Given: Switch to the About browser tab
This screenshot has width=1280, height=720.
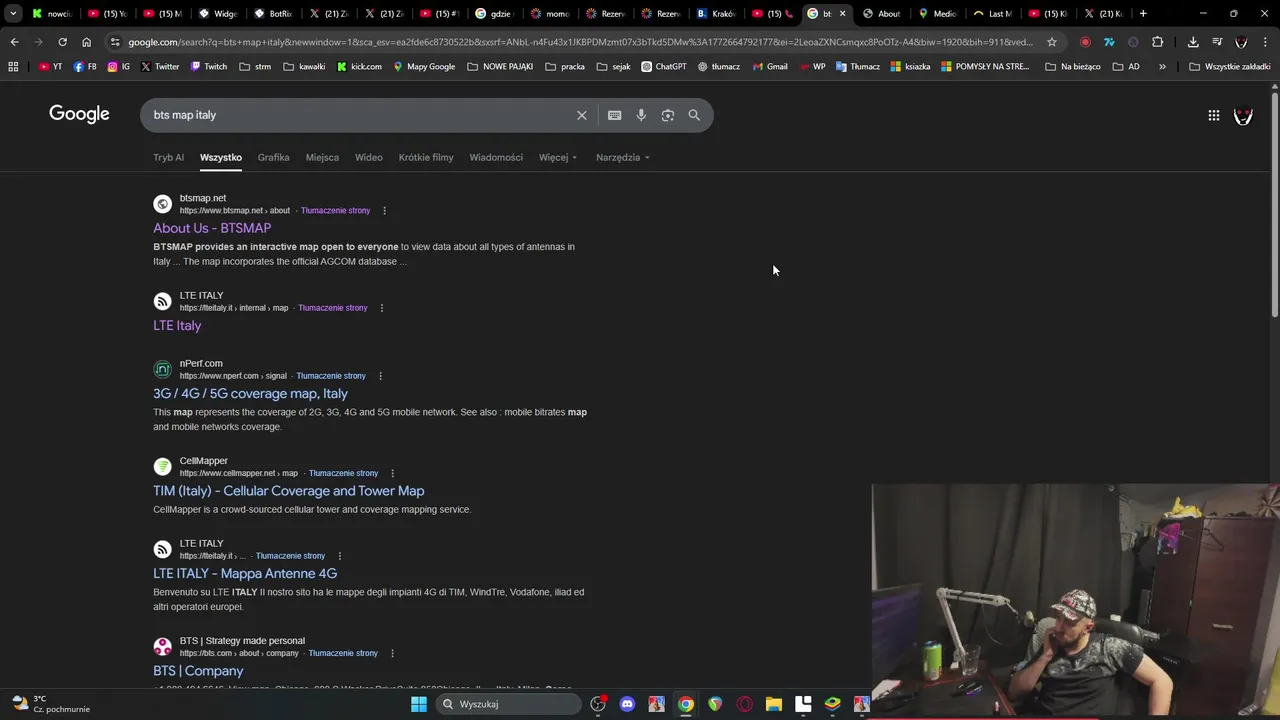Looking at the screenshot, I should point(882,14).
